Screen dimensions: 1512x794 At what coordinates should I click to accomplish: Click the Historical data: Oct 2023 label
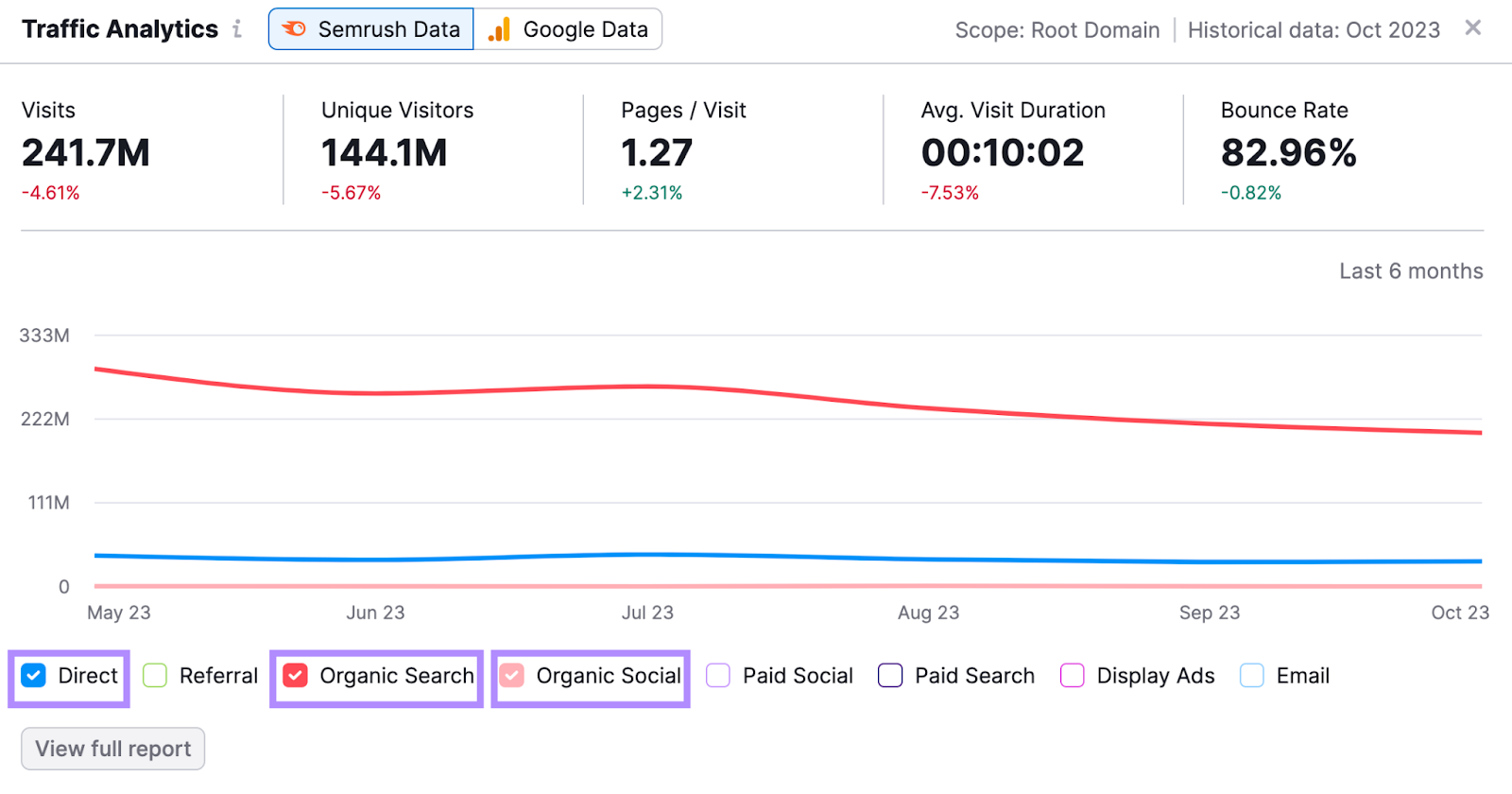click(x=1314, y=30)
